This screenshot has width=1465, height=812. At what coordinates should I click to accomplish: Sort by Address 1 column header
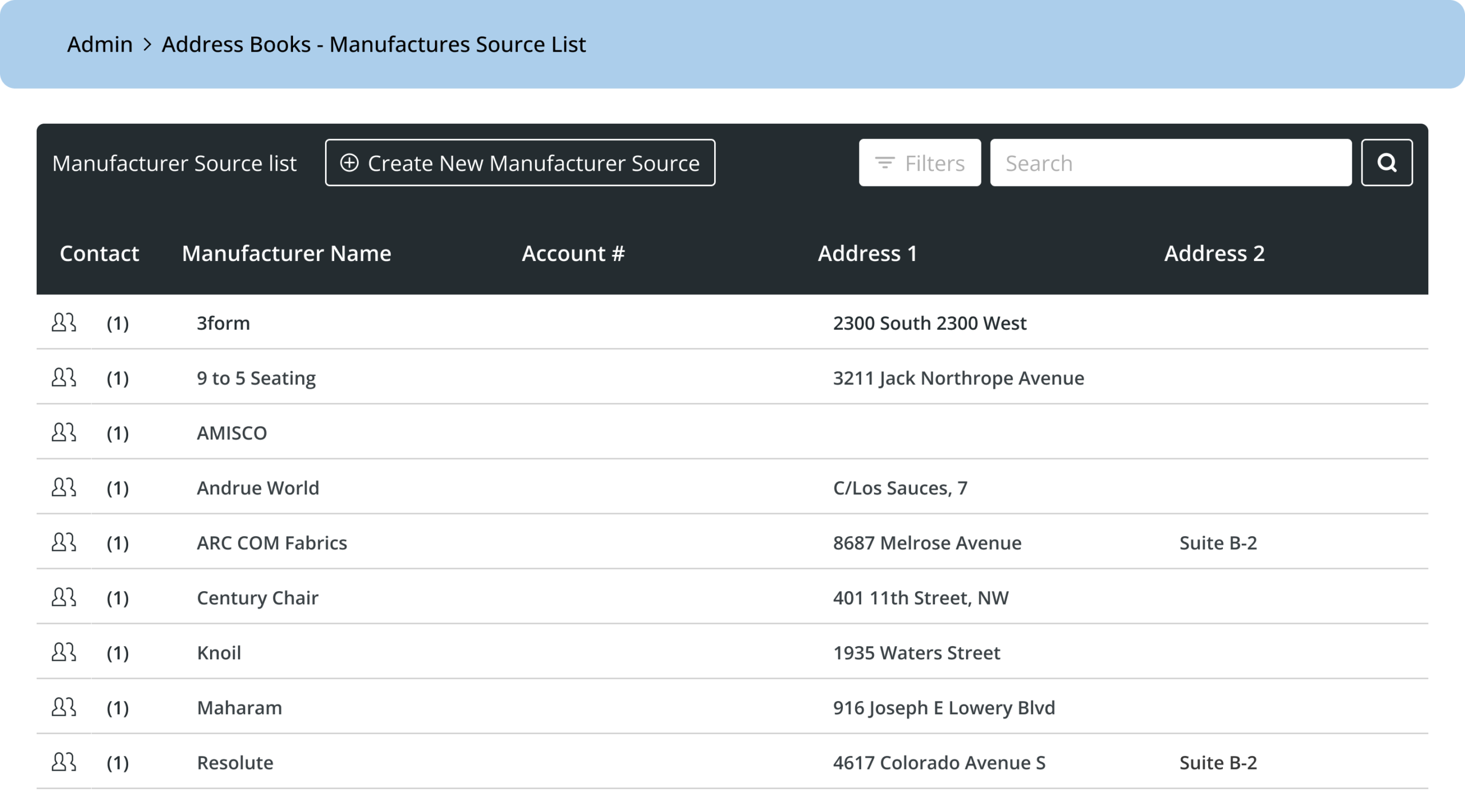click(x=867, y=253)
